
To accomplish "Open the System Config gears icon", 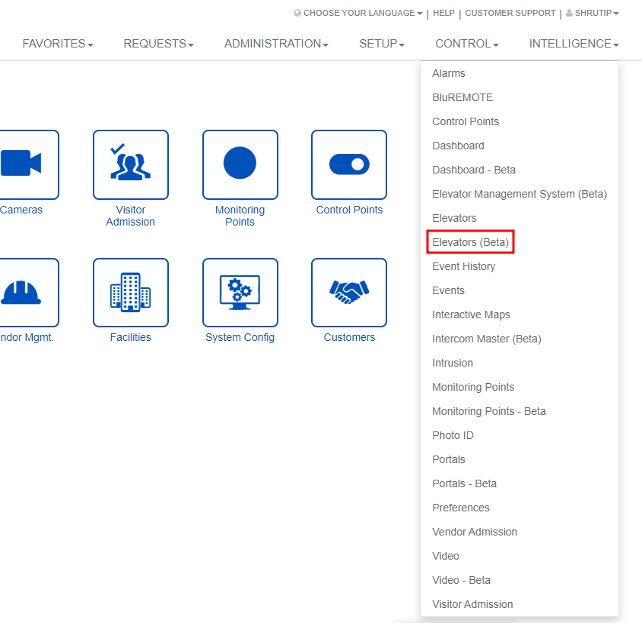I will pyautogui.click(x=240, y=292).
